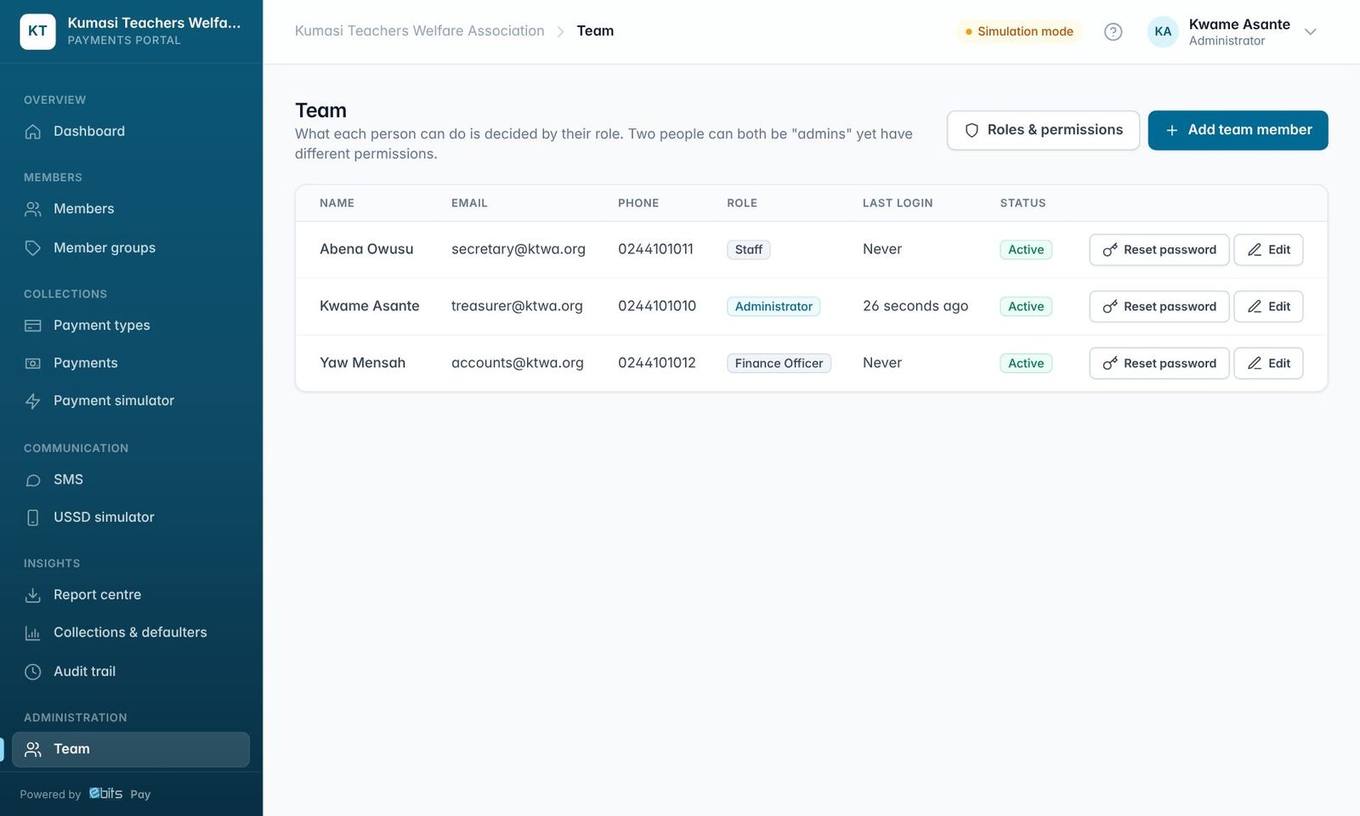Click the Name column header
This screenshot has height=816, width=1360.
337,203
